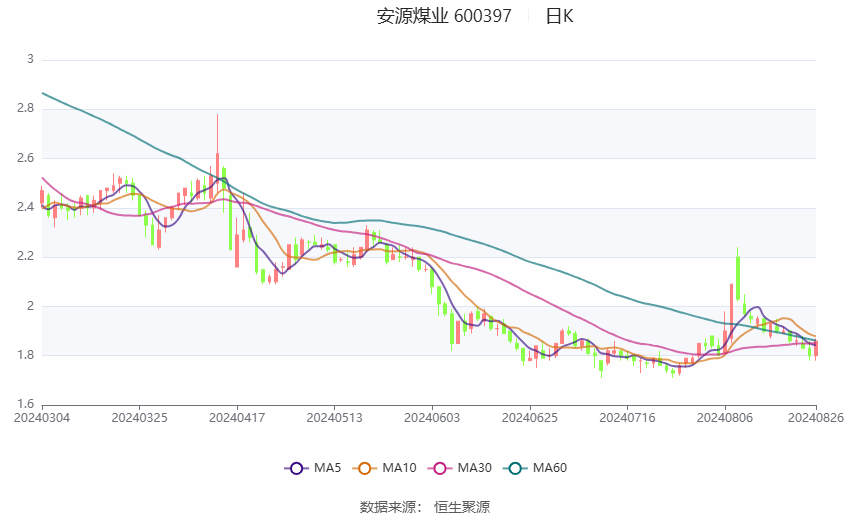The height and width of the screenshot is (517, 850).
Task: Click the 日K label in the title
Action: pos(559,16)
